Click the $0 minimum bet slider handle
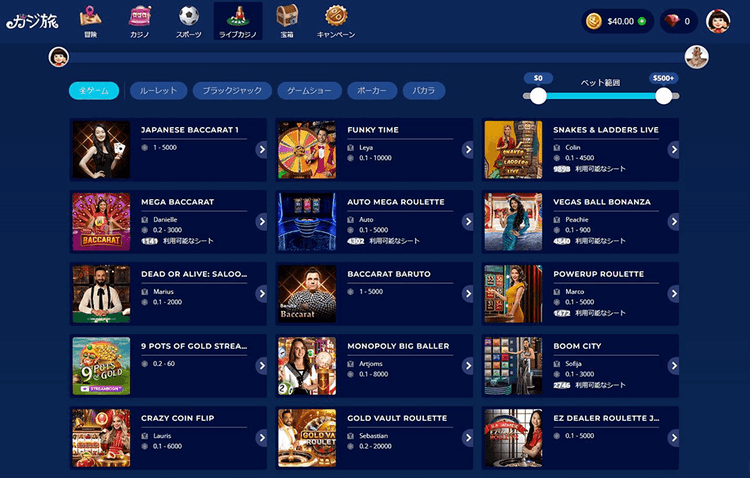This screenshot has width=750, height=478. pos(538,96)
